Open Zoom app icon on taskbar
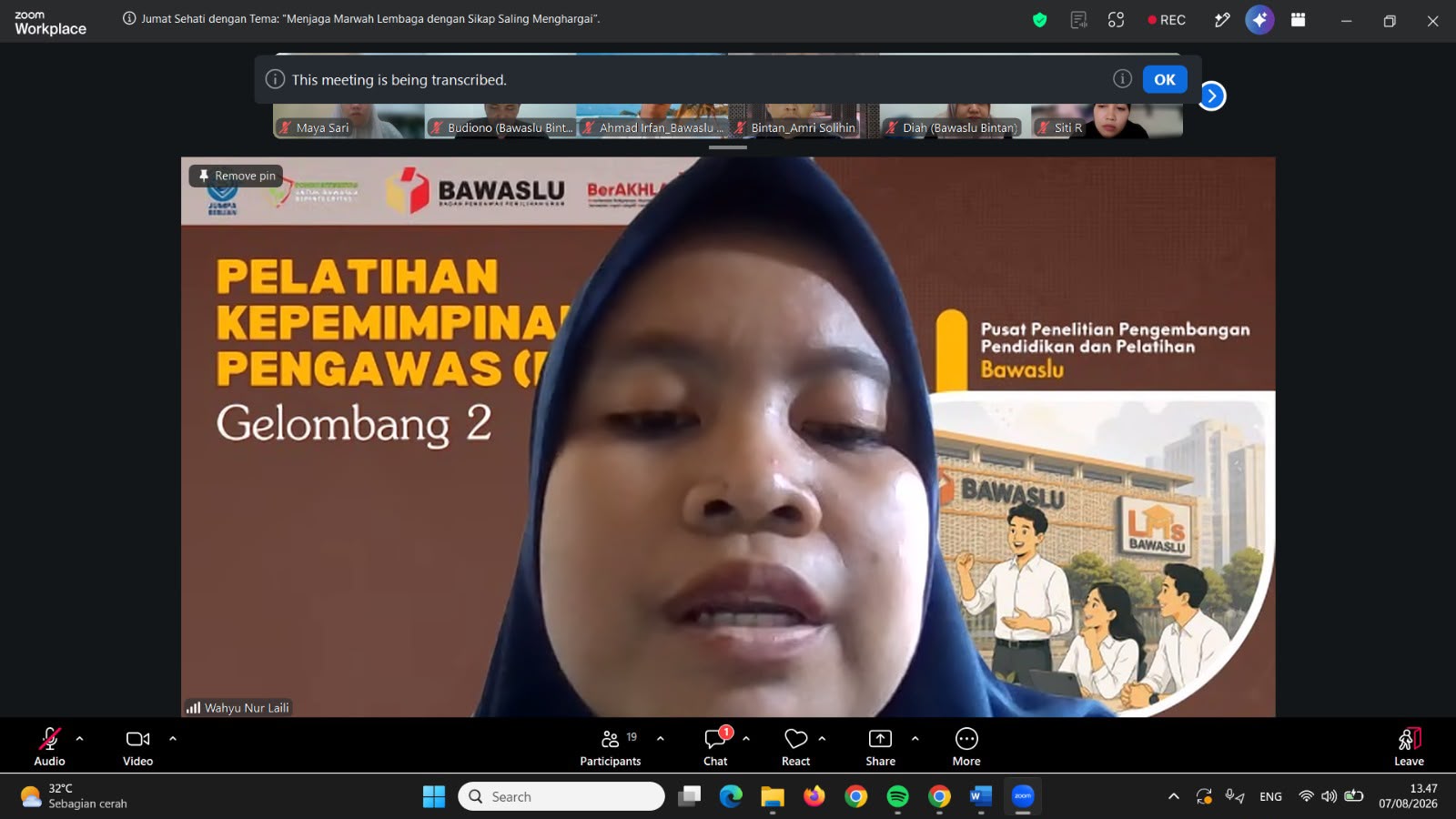 (1023, 796)
